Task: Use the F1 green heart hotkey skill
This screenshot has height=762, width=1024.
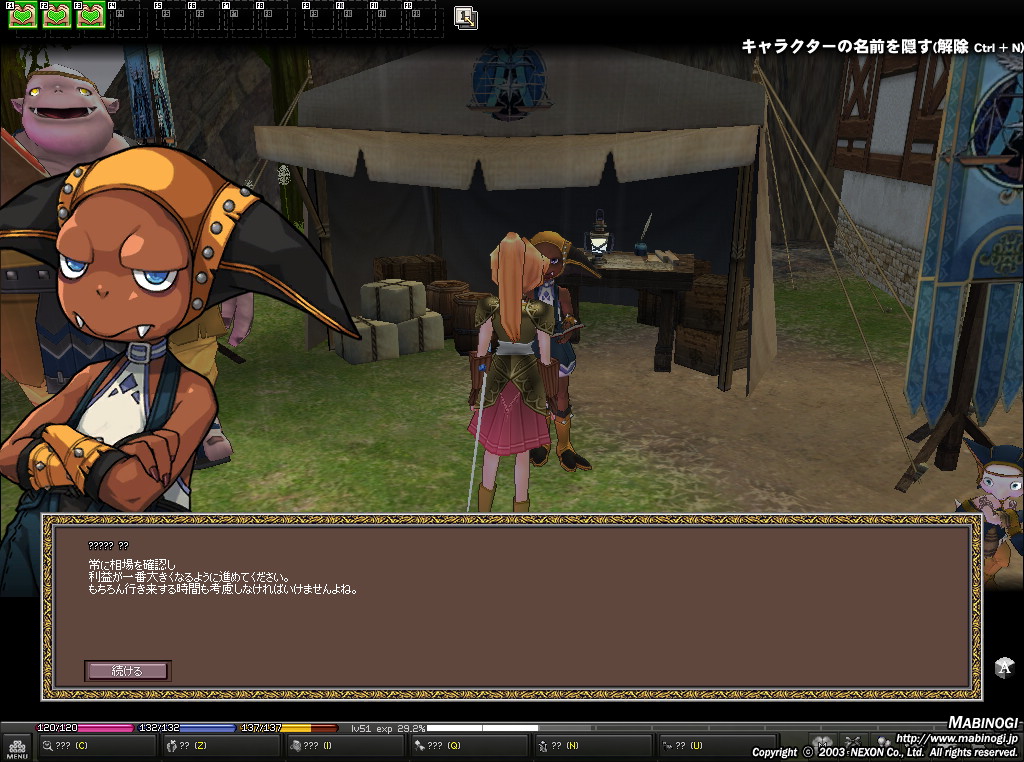Action: pyautogui.click(x=23, y=16)
